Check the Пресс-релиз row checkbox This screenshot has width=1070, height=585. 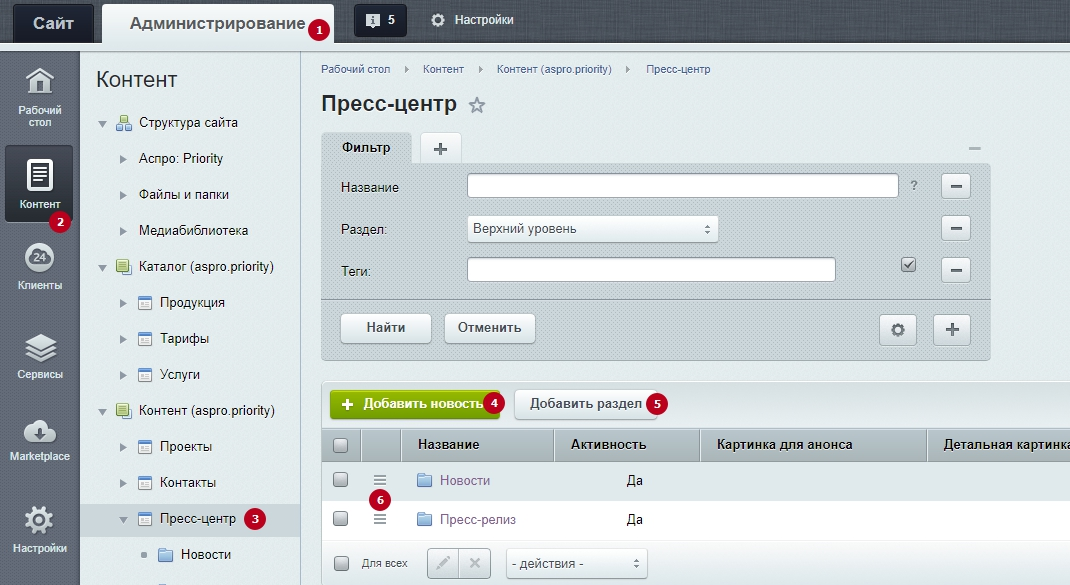click(341, 519)
